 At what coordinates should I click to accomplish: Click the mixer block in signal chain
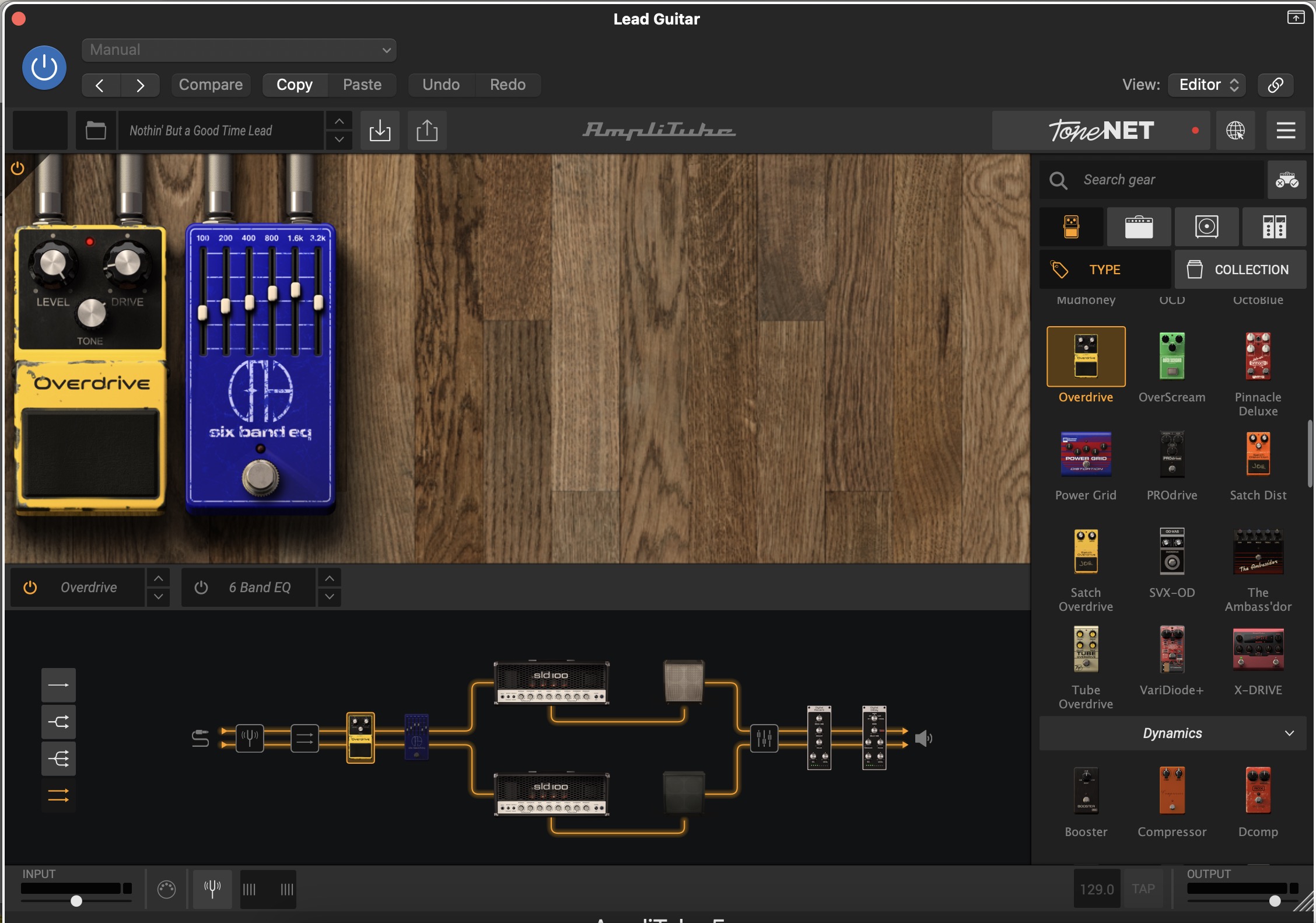click(764, 739)
